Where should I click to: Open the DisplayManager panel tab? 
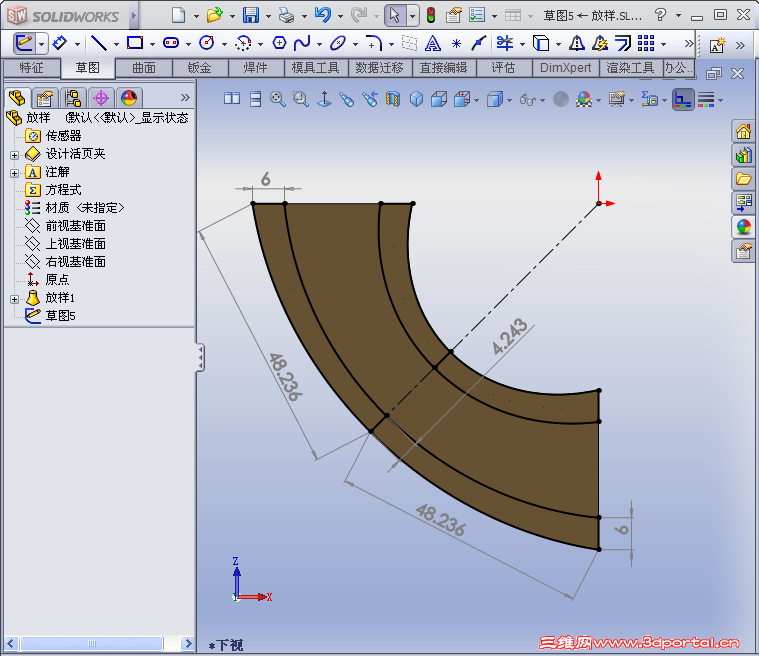click(x=129, y=98)
